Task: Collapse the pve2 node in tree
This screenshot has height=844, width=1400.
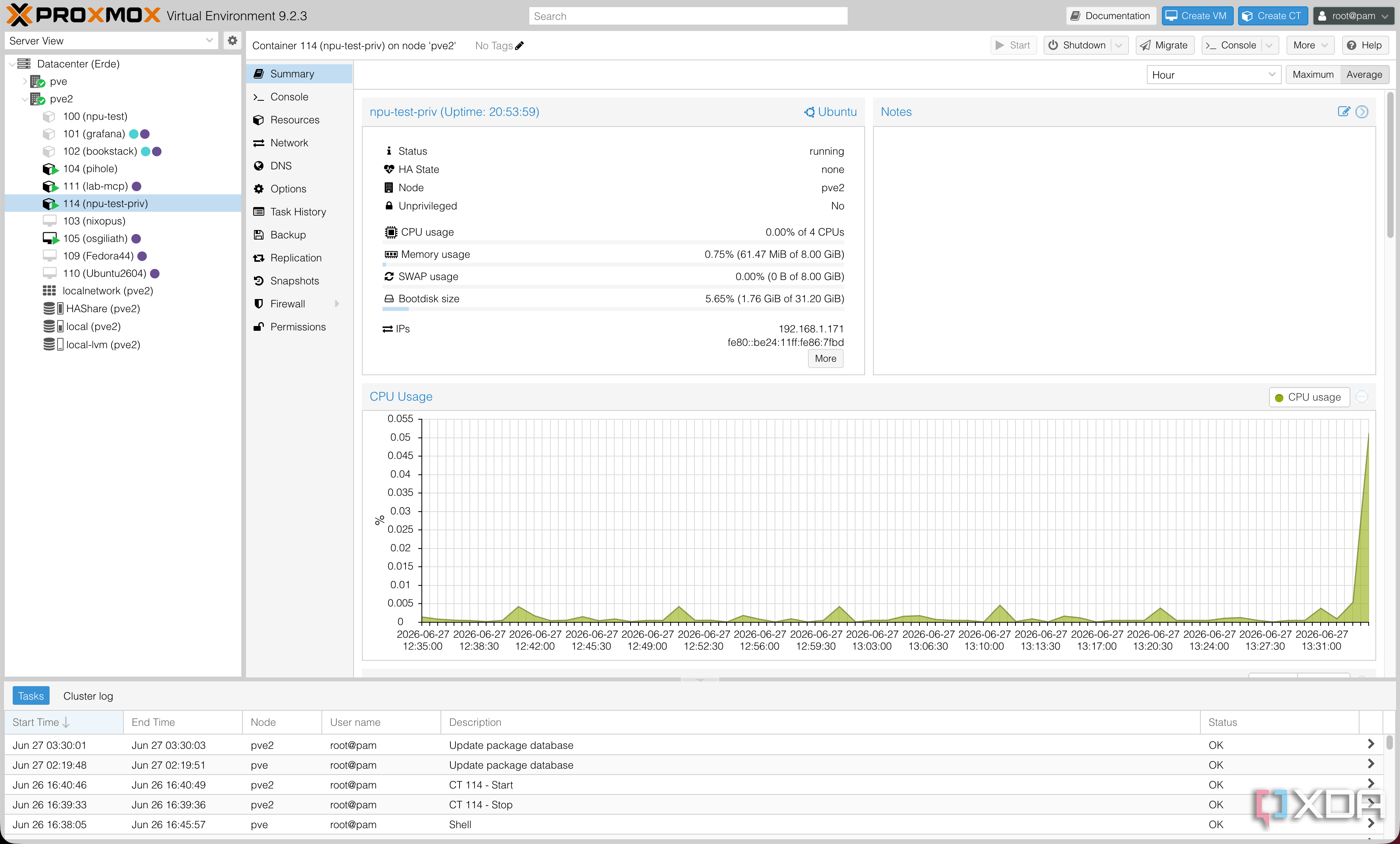Action: point(25,99)
